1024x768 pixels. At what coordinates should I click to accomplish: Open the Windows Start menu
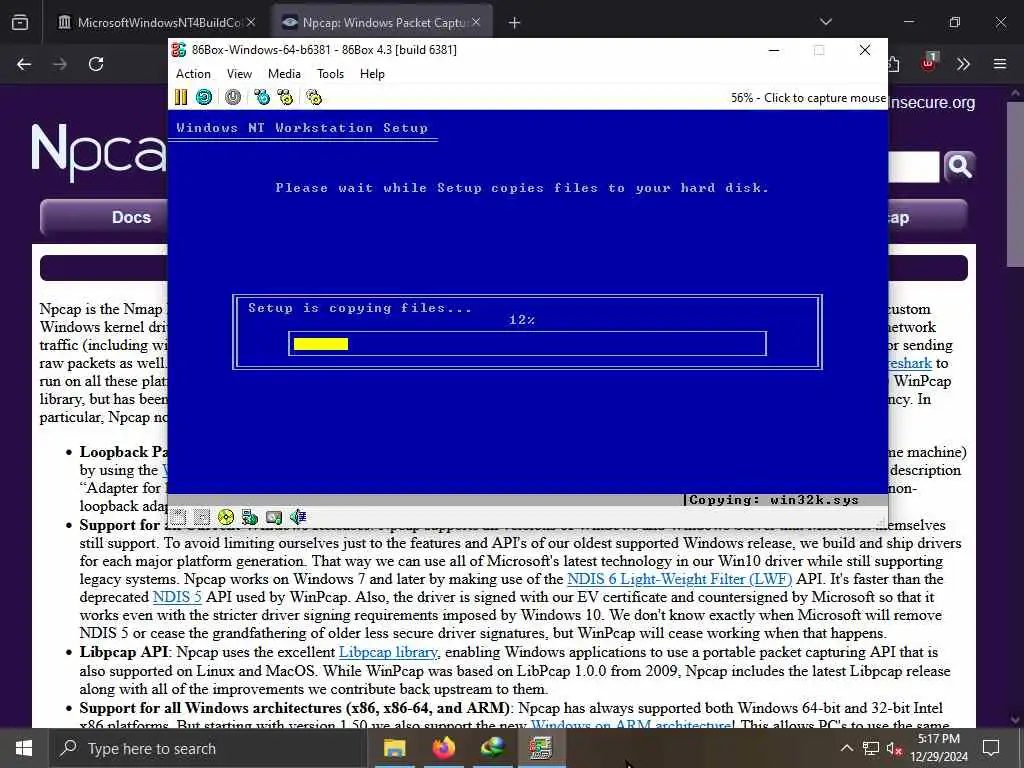24,748
